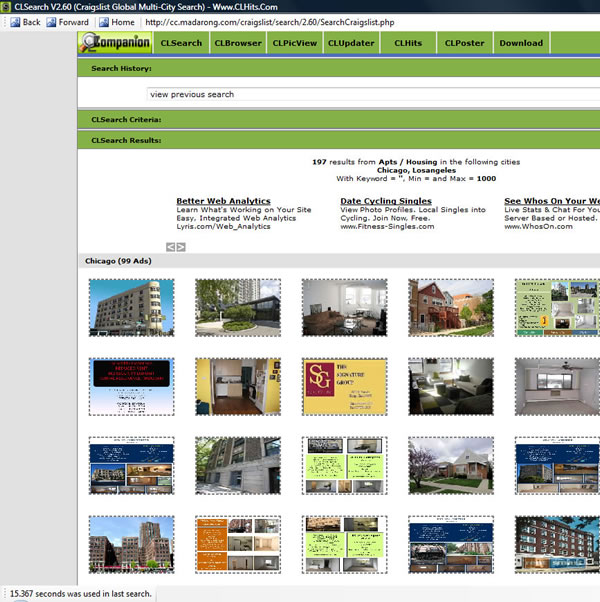
Task: Open the first Chicago apartment building thumbnail
Action: click(x=131, y=307)
